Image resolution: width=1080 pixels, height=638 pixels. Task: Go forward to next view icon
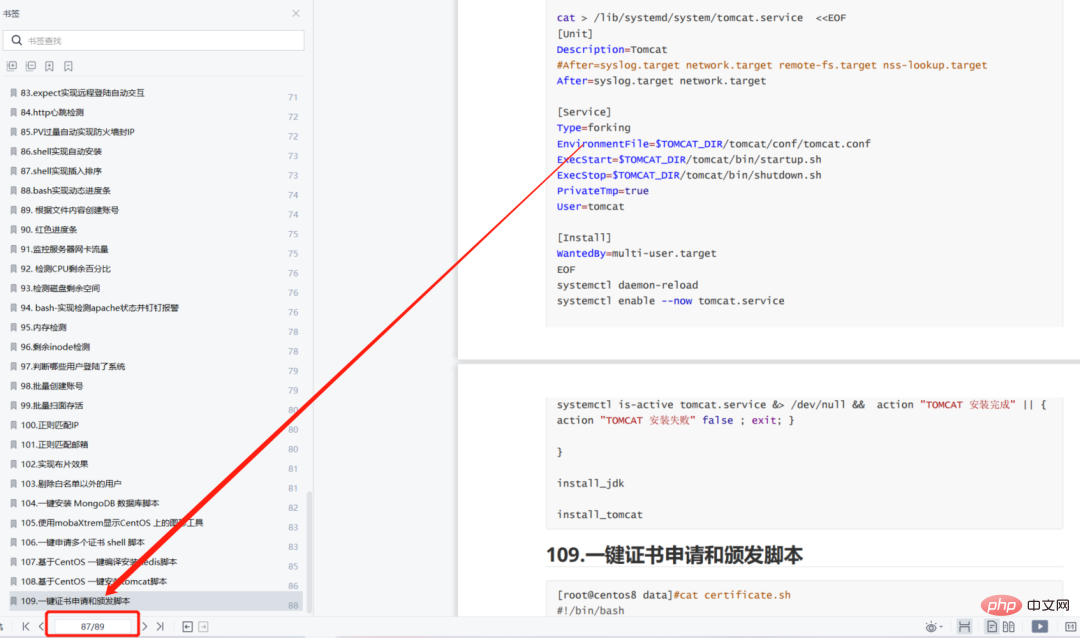tap(203, 626)
